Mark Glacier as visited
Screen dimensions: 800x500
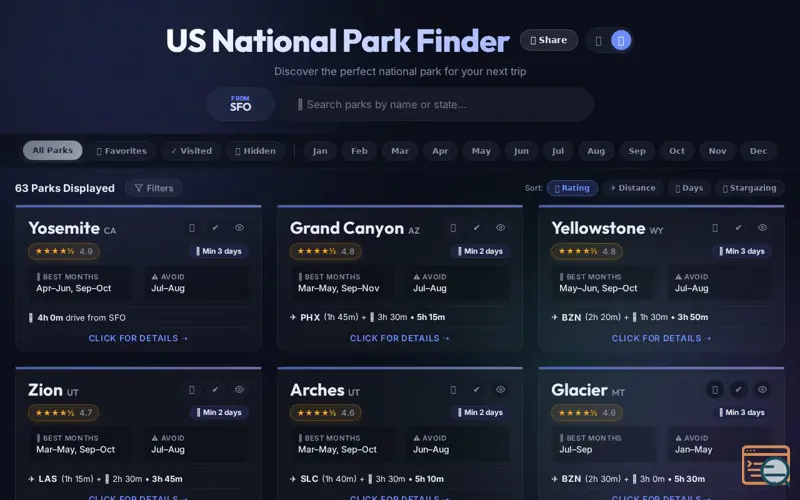[x=738, y=390]
